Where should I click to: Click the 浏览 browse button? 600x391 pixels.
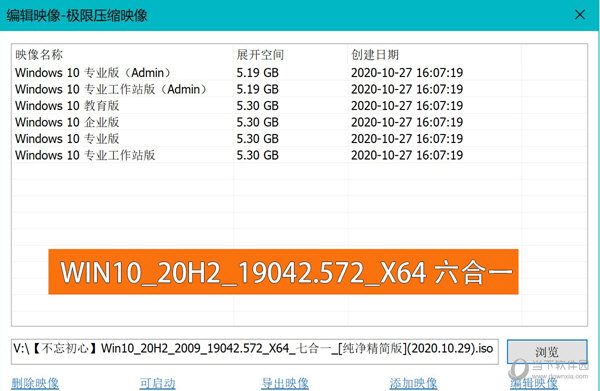[547, 352]
